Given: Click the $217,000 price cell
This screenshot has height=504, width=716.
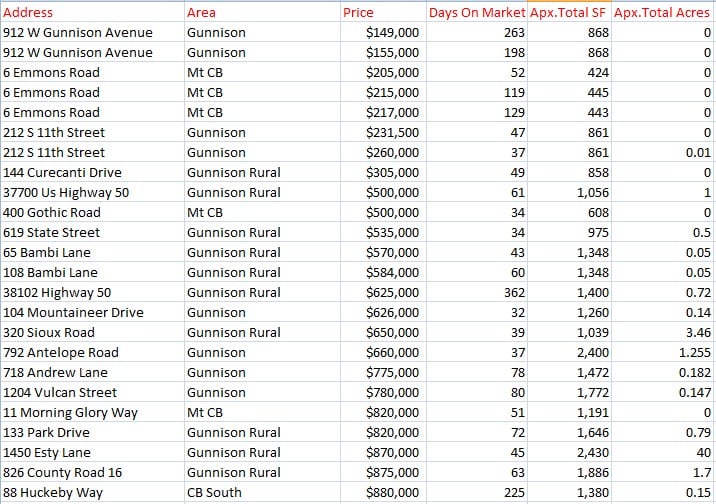Looking at the screenshot, I should tap(383, 112).
